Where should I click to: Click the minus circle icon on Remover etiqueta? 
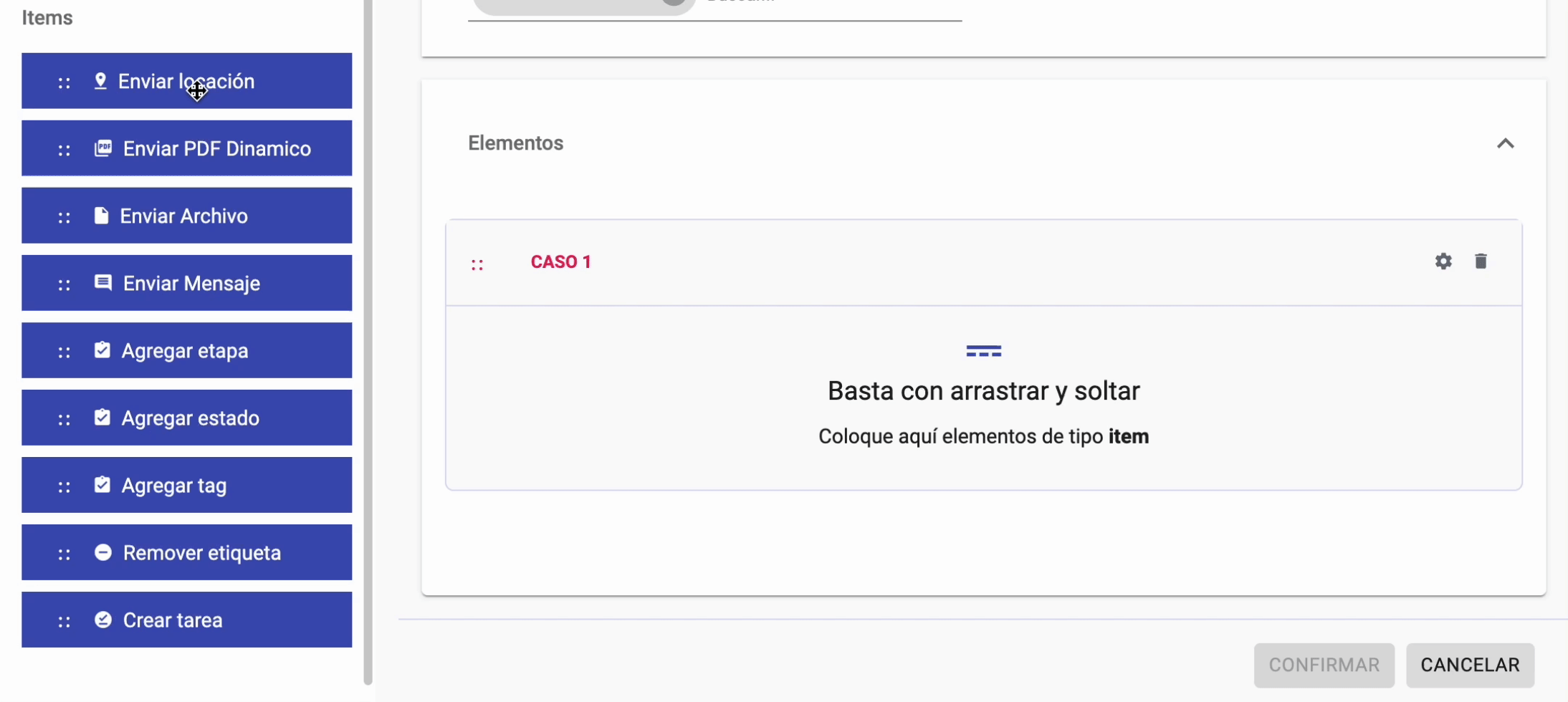[x=103, y=552]
